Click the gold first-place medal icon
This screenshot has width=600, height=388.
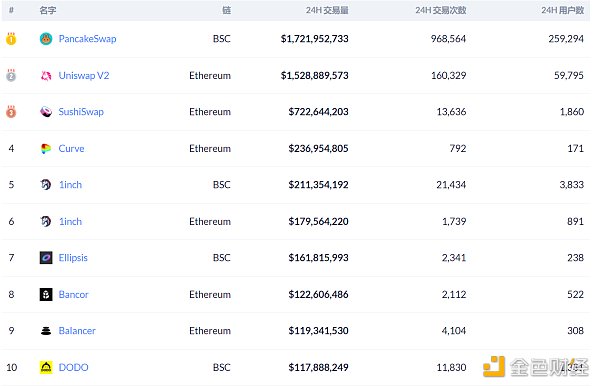click(11, 39)
